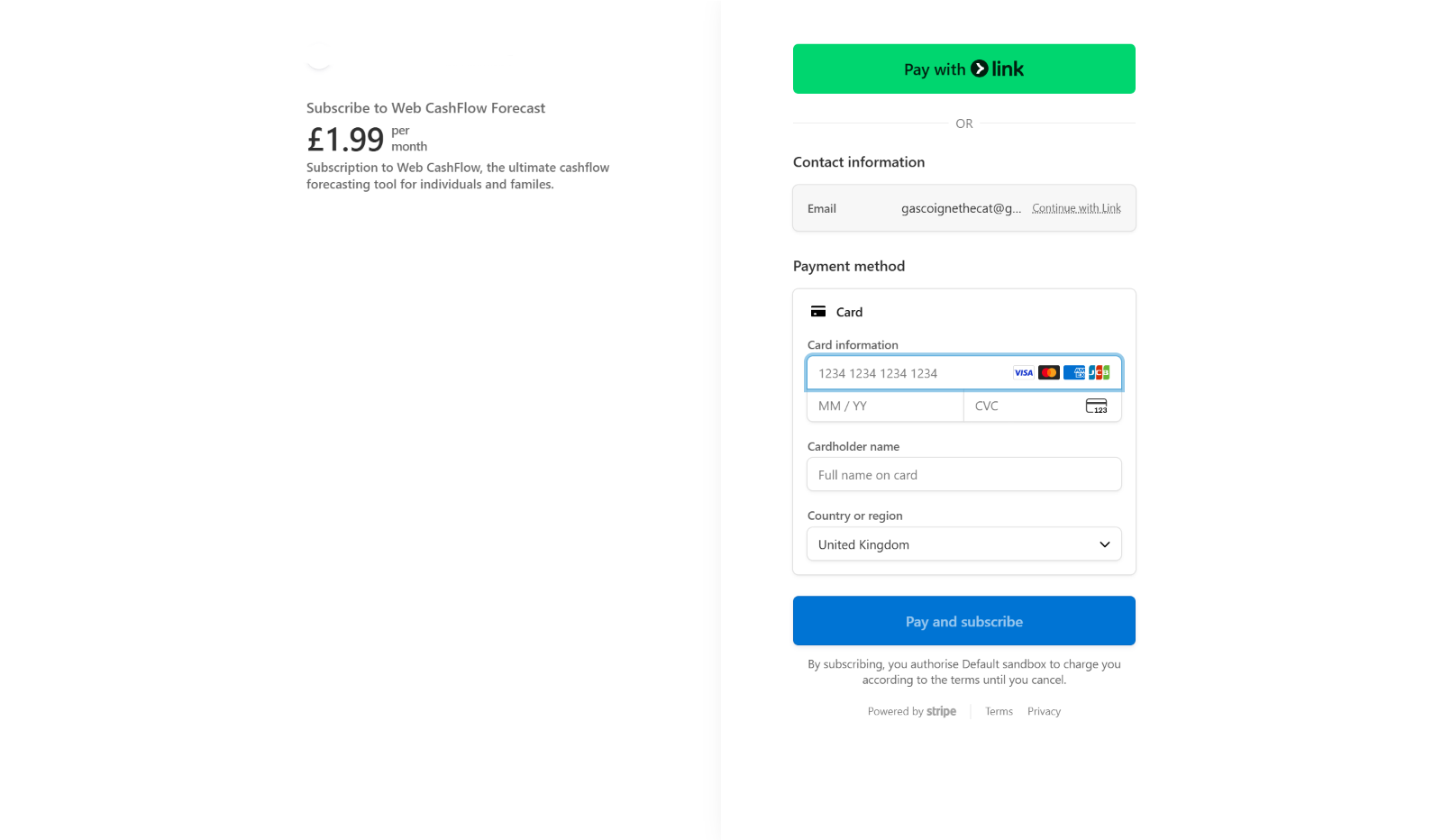
Task: Open the Privacy link in footer
Action: click(x=1044, y=712)
